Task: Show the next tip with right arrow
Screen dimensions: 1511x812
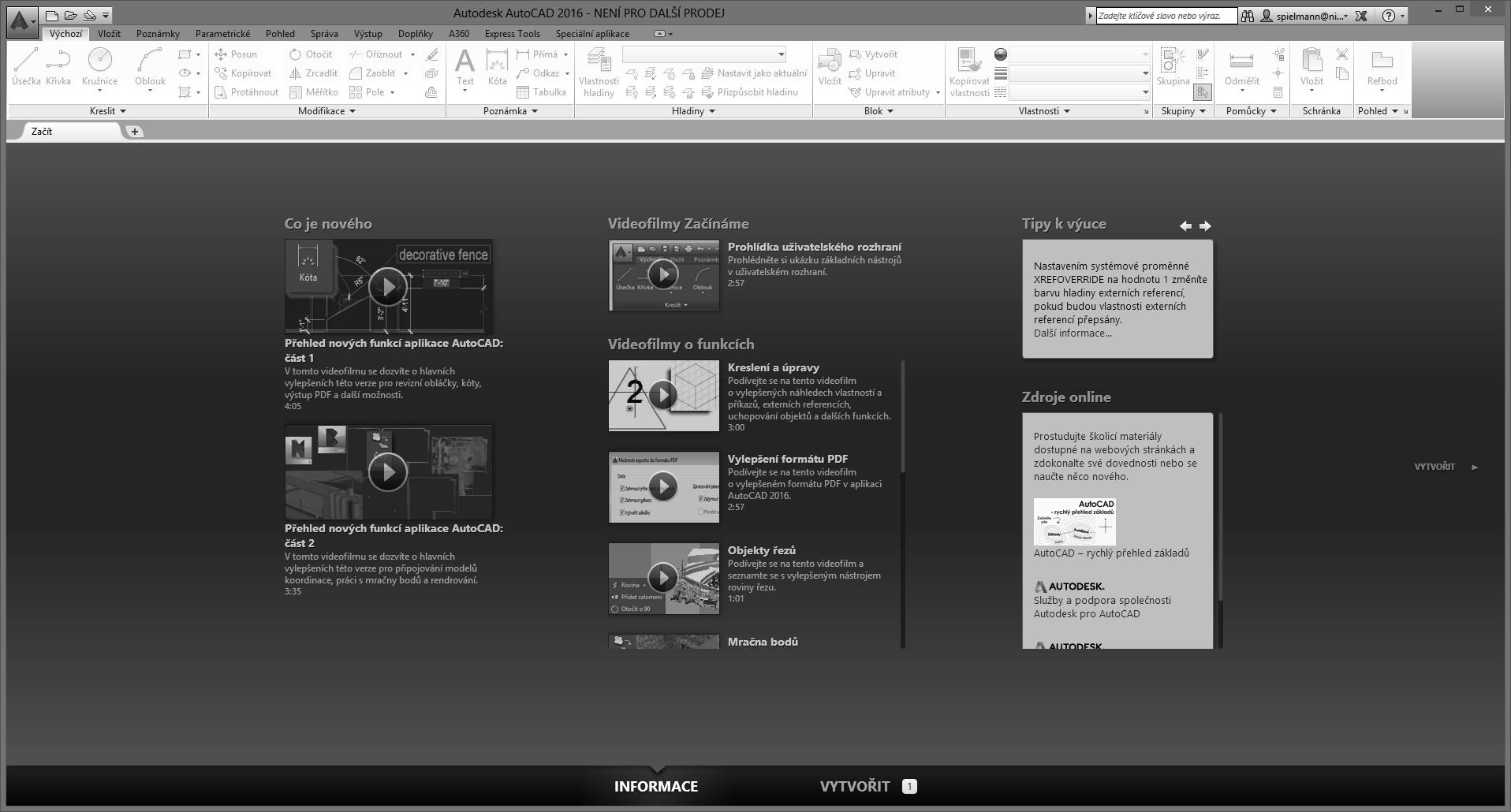Action: pyautogui.click(x=1205, y=226)
